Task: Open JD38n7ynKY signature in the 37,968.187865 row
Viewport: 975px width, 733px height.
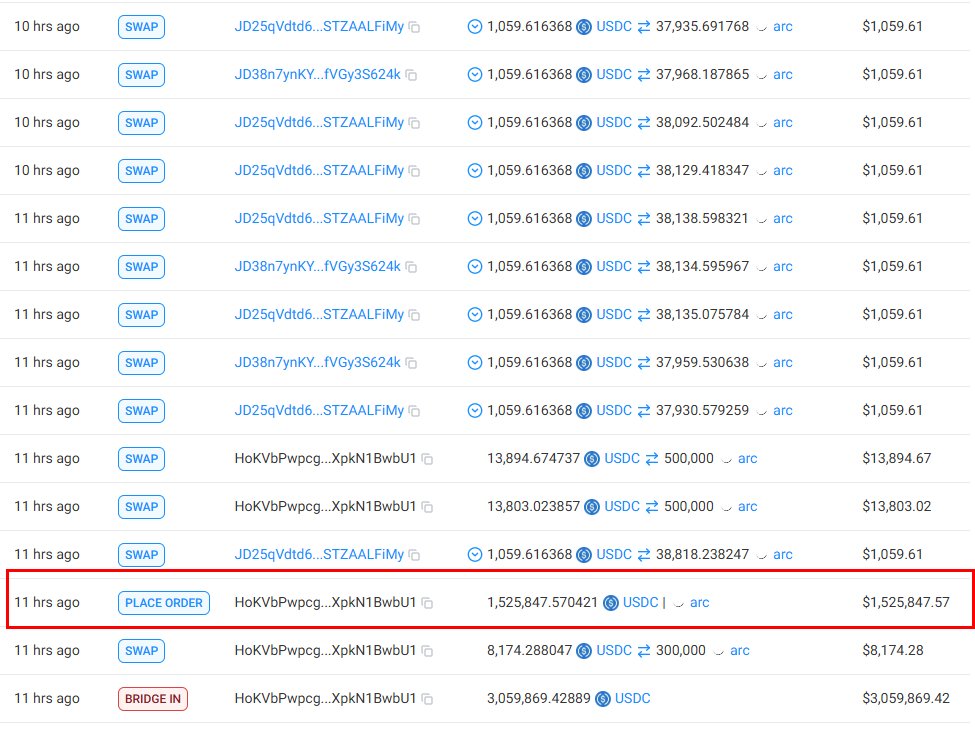Action: [317, 75]
